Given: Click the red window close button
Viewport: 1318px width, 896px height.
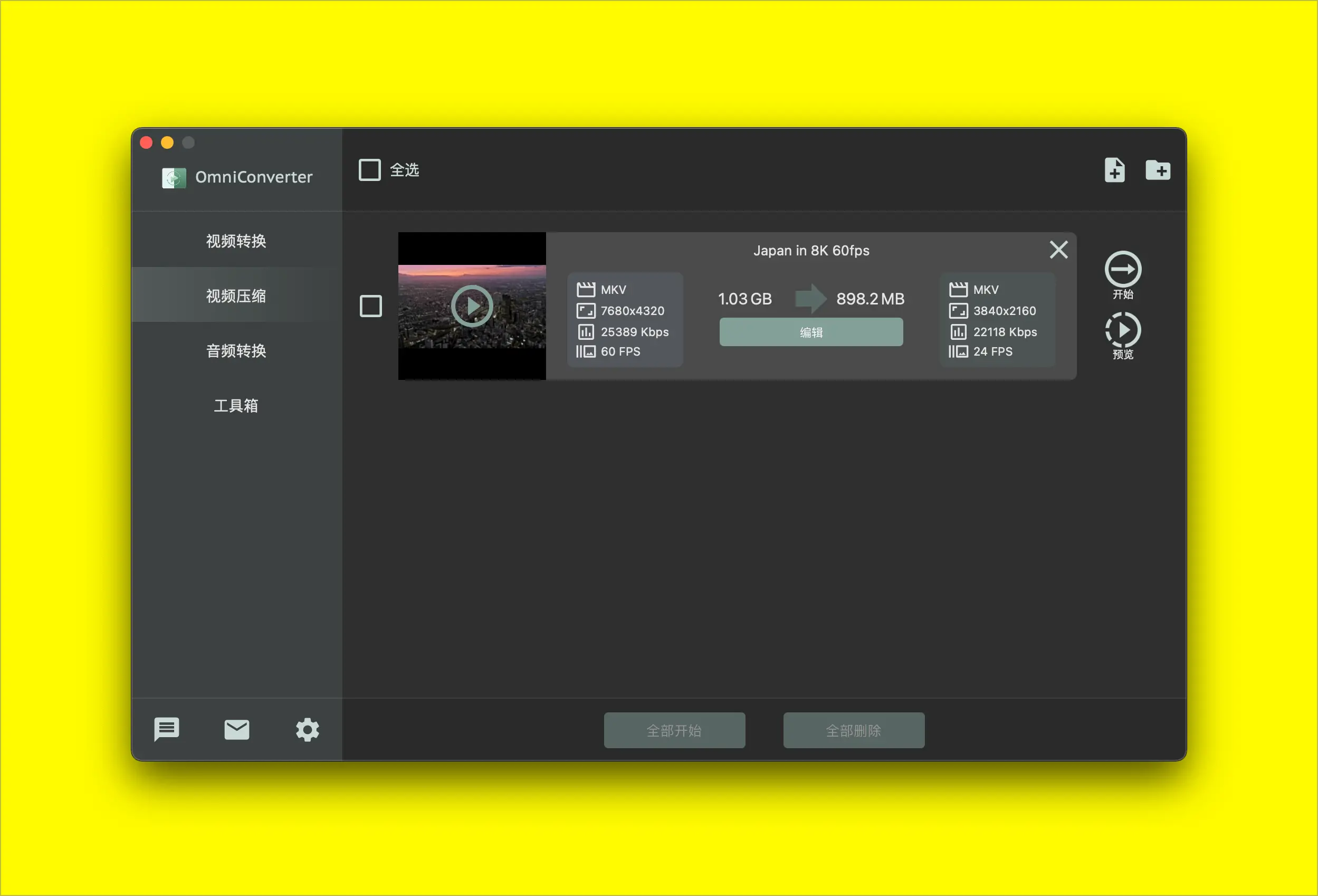Looking at the screenshot, I should tap(146, 142).
